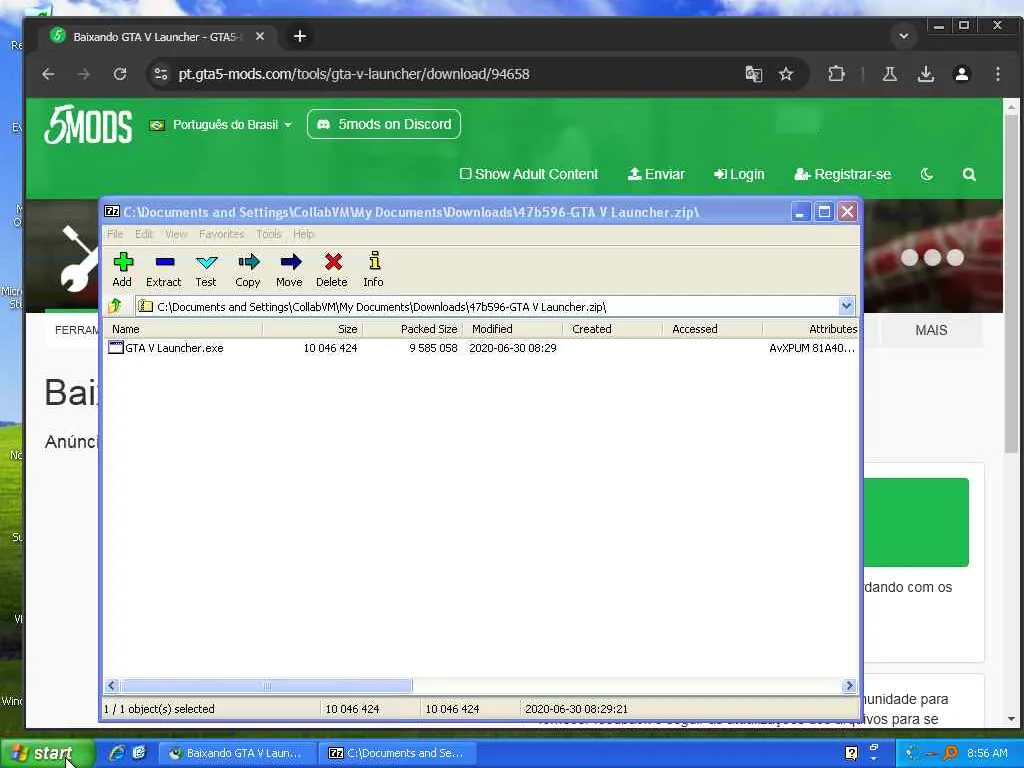The height and width of the screenshot is (768, 1024).
Task: Click the 5MODS logo
Action: [88, 125]
